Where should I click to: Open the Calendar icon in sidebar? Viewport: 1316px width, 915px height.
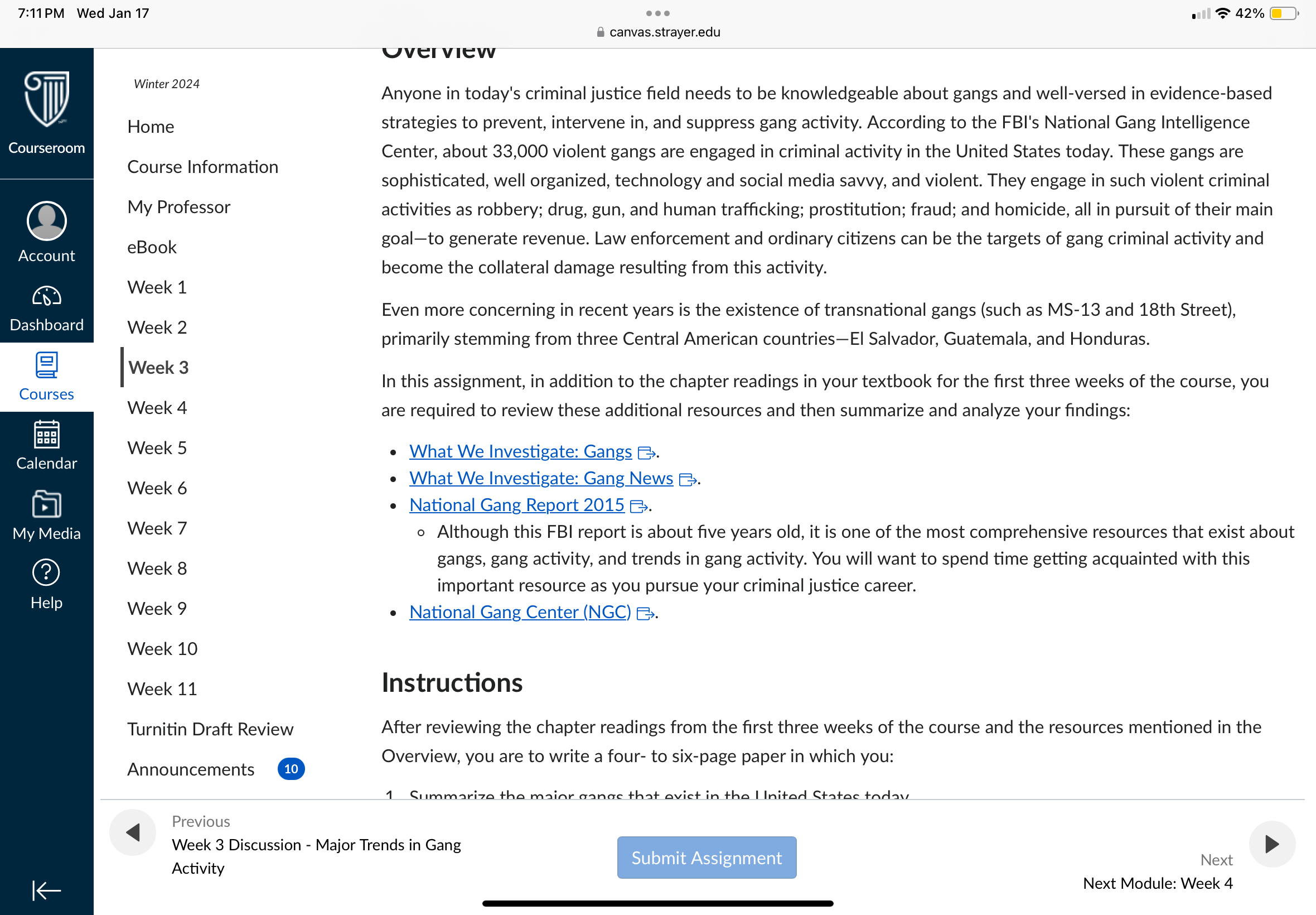[x=46, y=434]
